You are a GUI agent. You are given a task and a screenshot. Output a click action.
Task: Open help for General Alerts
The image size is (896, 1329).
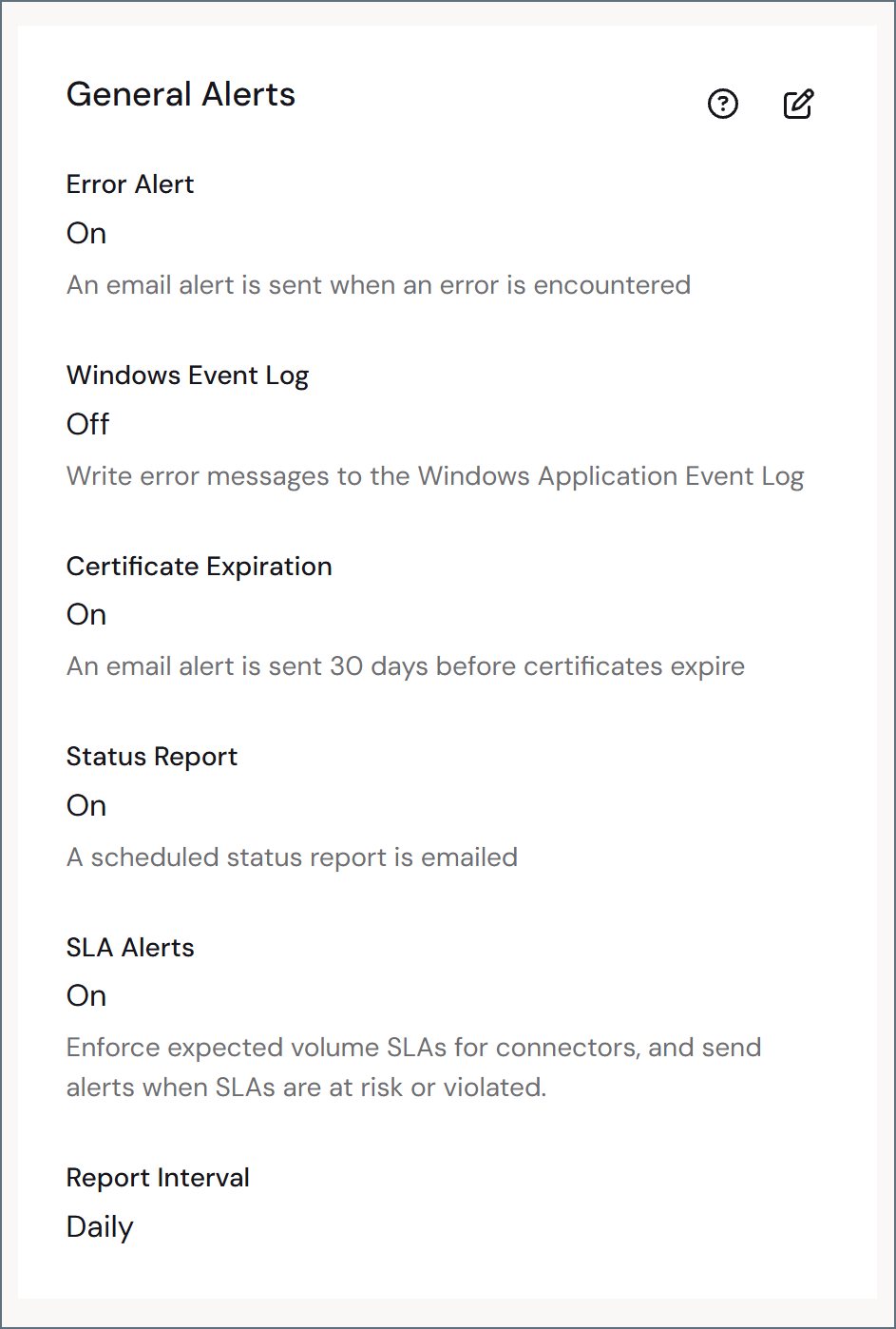point(723,104)
